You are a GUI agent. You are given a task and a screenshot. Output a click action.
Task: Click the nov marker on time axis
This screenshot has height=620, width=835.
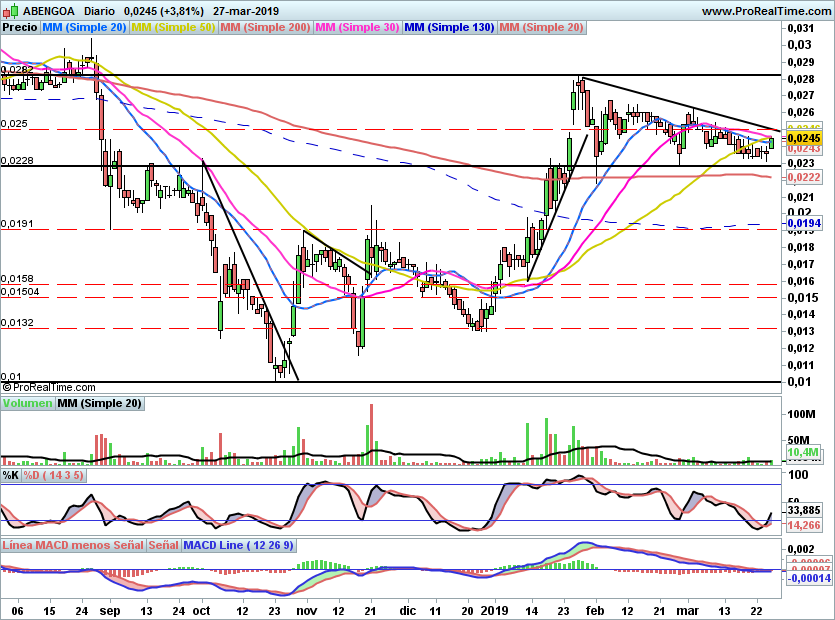coord(306,610)
